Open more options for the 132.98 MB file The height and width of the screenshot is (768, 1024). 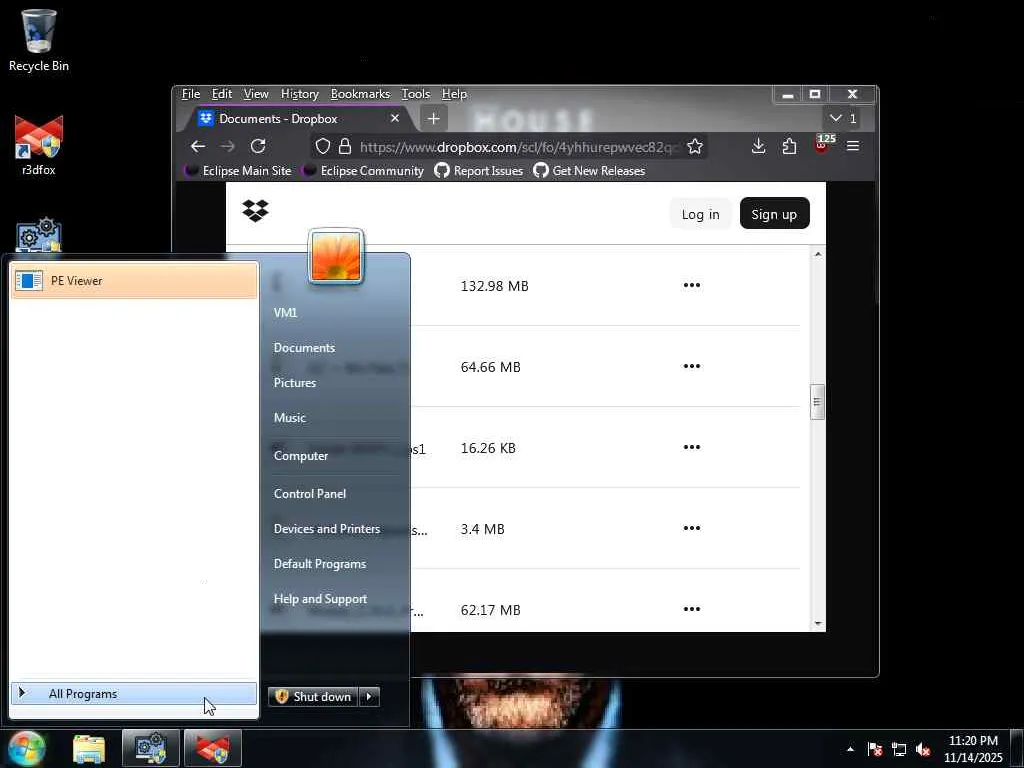(x=692, y=285)
